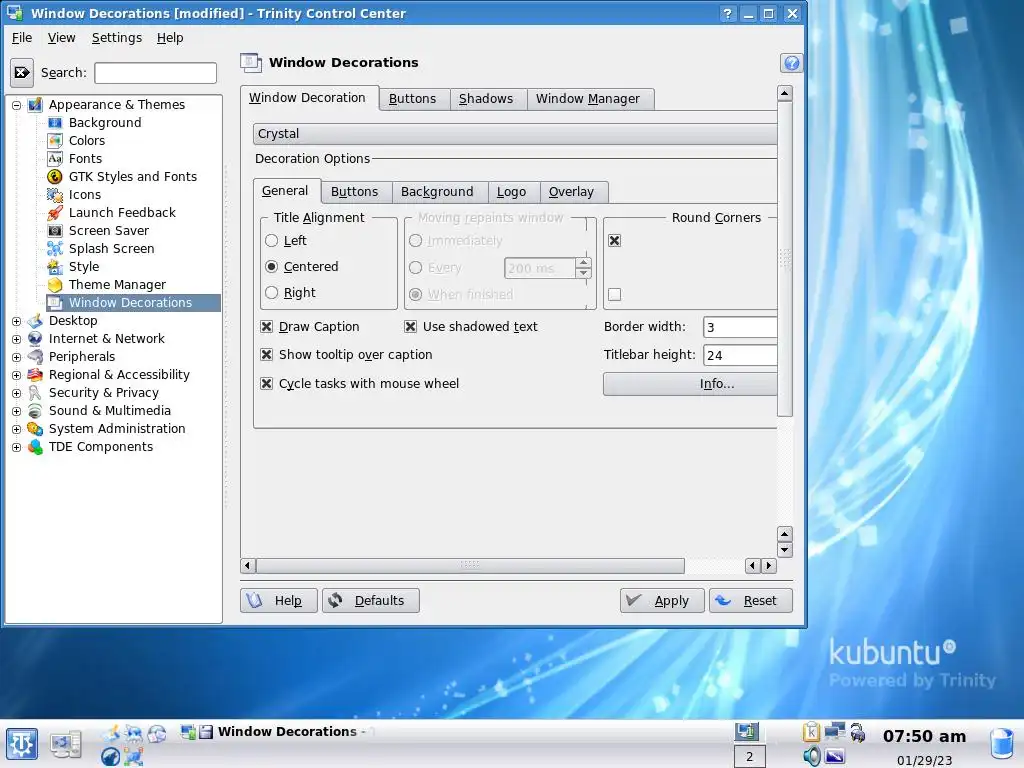
Task: Click the Reset button
Action: point(751,601)
